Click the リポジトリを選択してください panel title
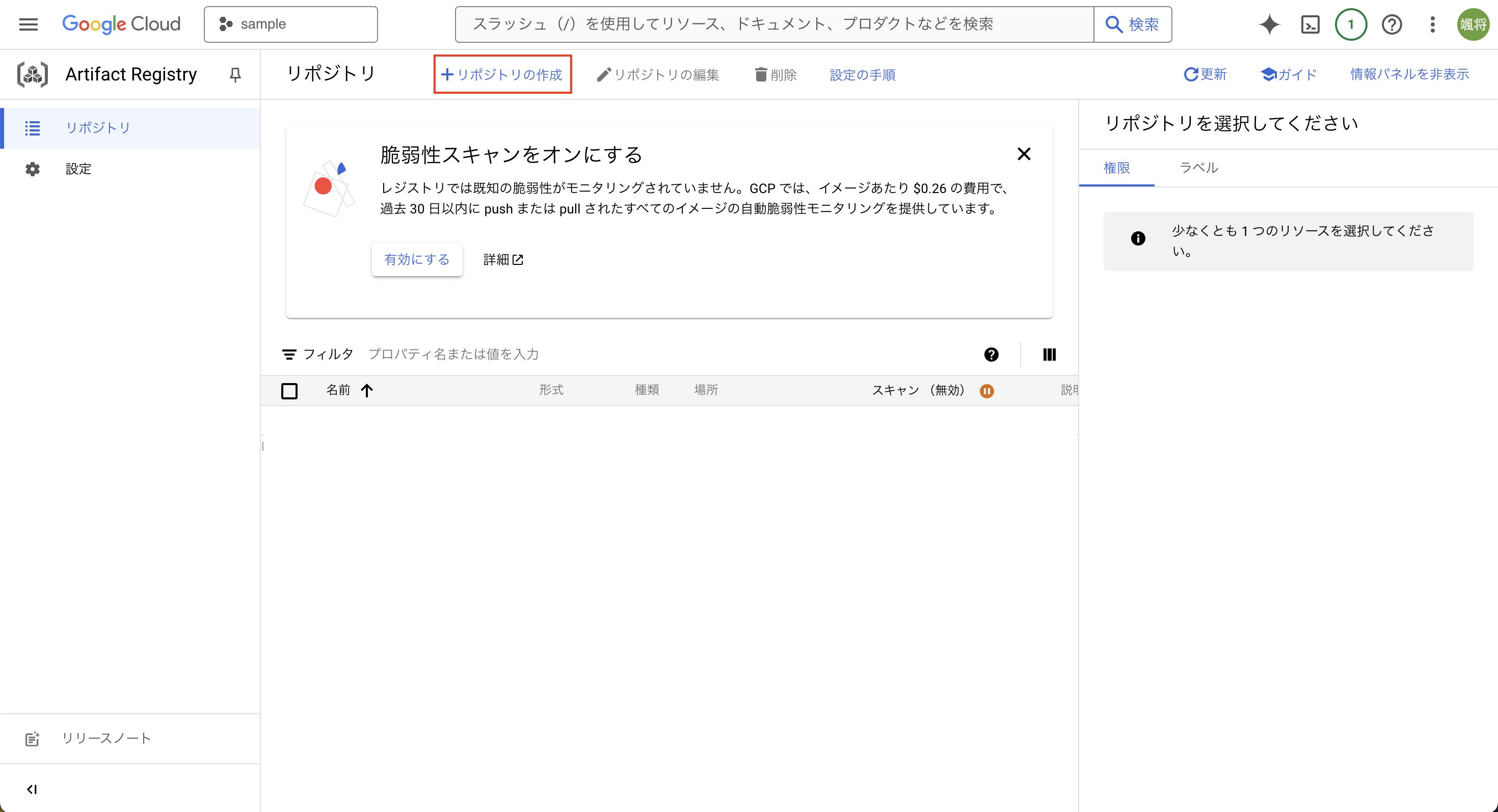Screen dimensions: 1498x812 [x=1231, y=123]
